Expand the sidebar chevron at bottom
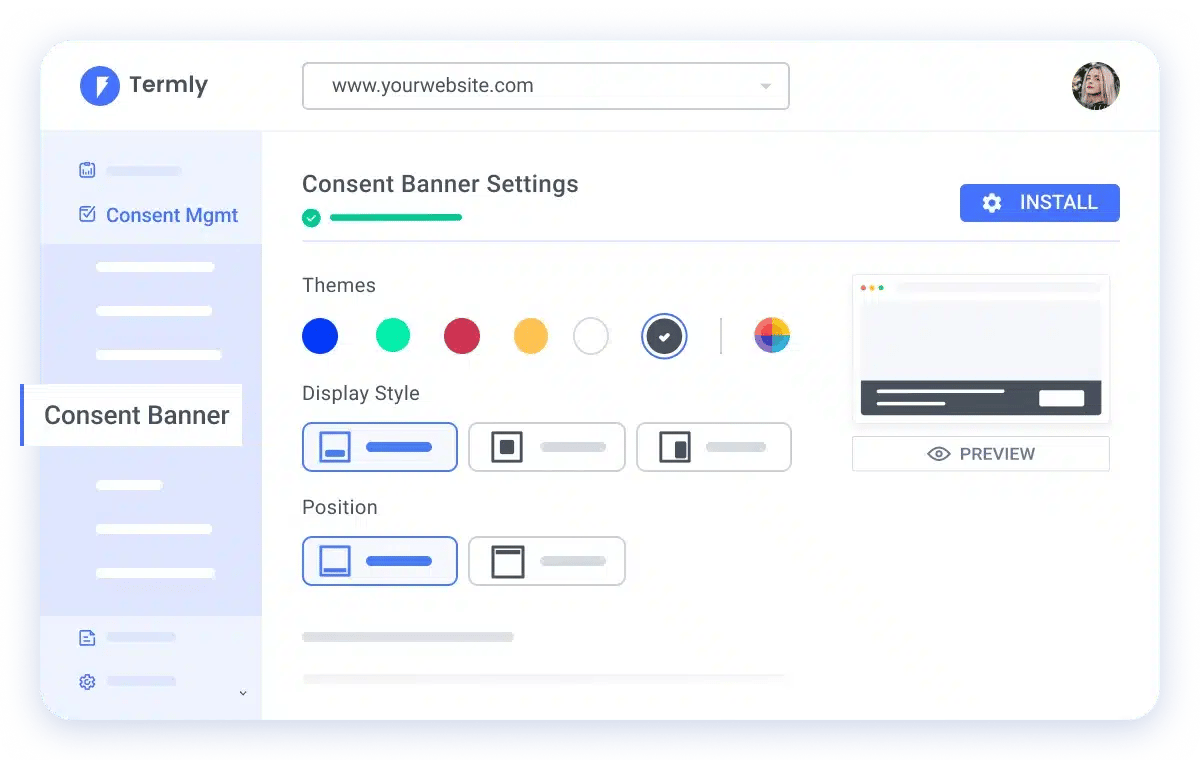1200x760 pixels. coord(243,693)
